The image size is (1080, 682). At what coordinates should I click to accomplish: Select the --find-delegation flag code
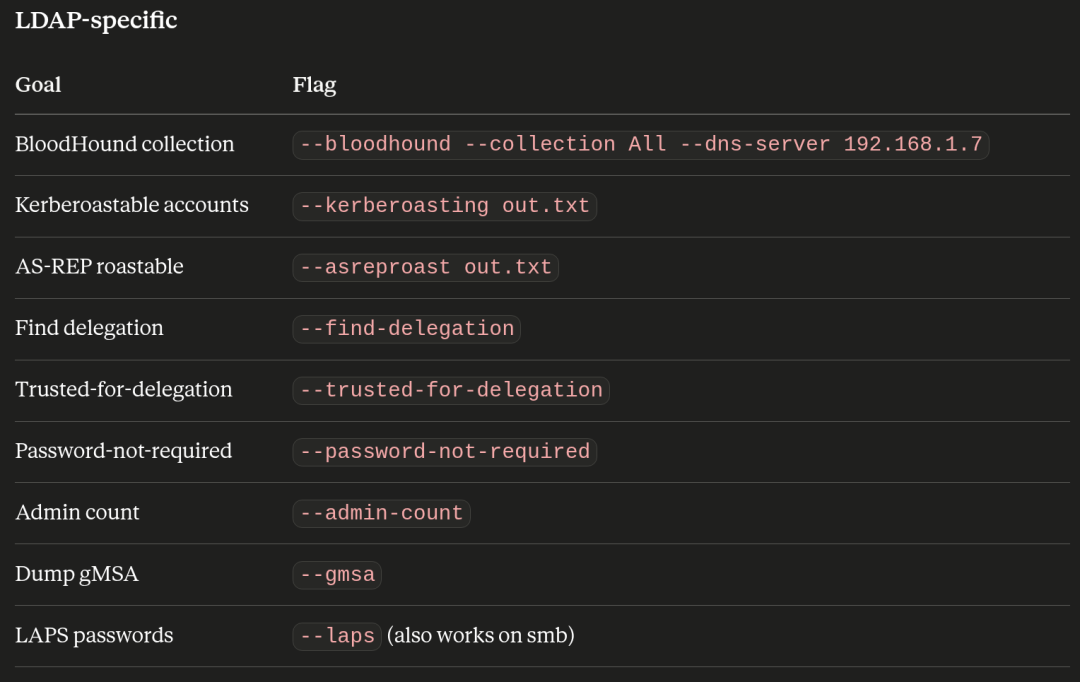[406, 329]
